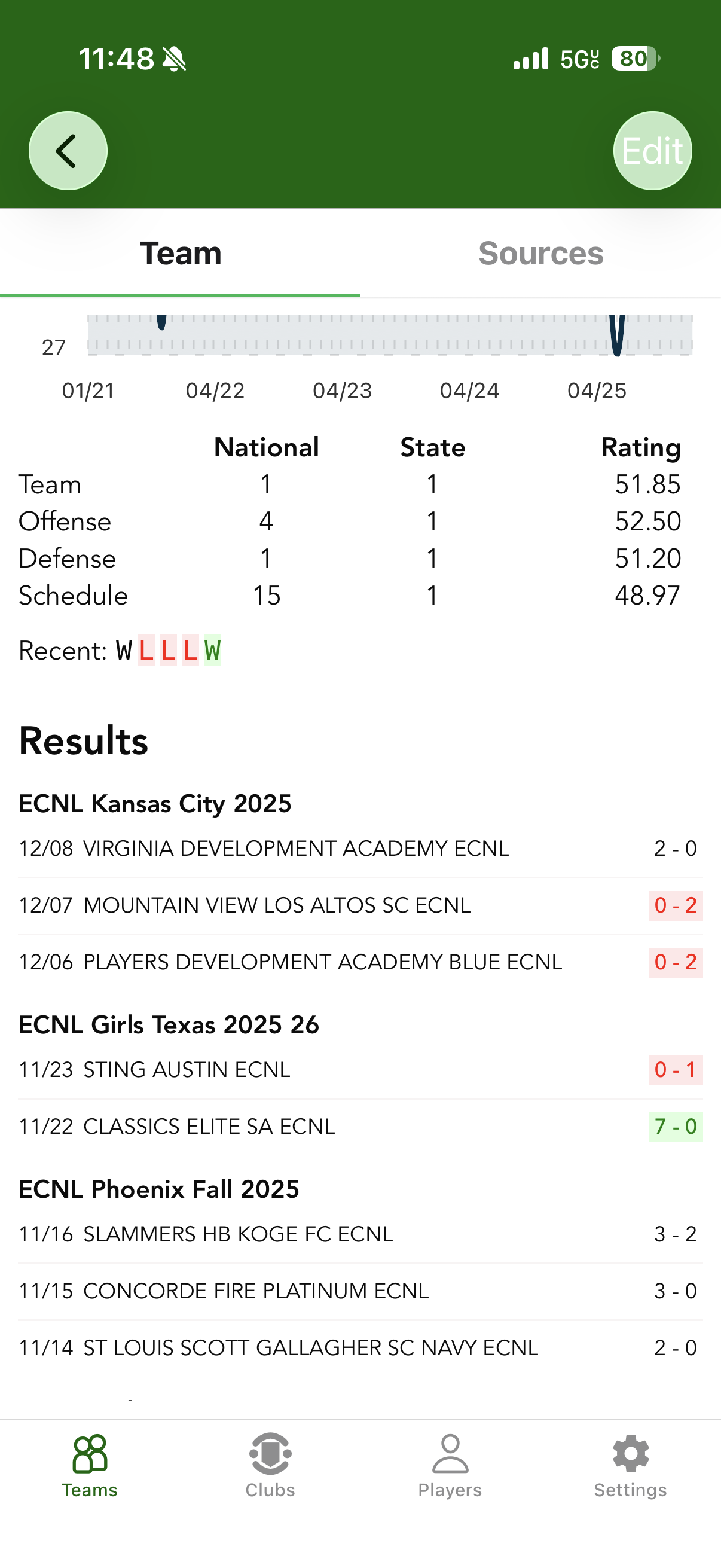Image resolution: width=721 pixels, height=1568 pixels.
Task: Select the Team tab
Action: pyautogui.click(x=180, y=253)
